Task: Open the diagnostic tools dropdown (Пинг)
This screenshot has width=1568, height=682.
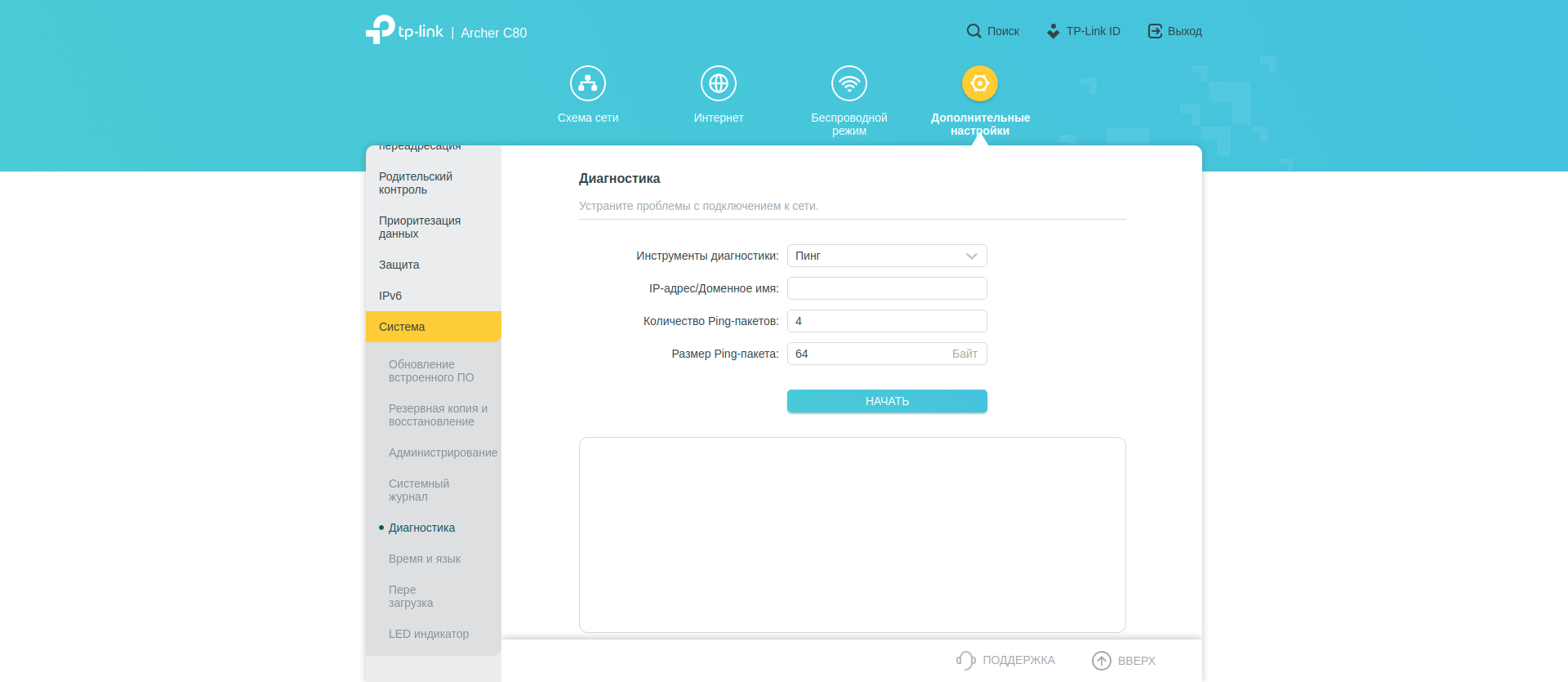Action: click(x=887, y=256)
